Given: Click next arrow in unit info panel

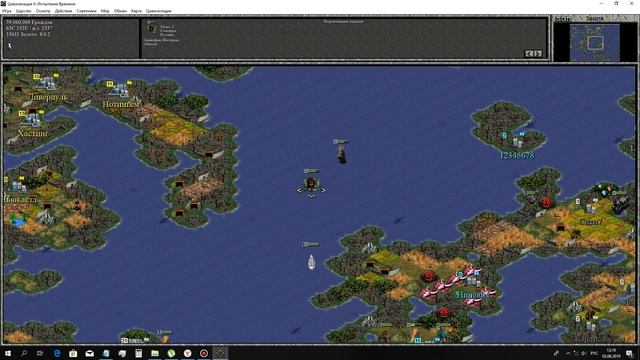Looking at the screenshot, I should [538, 53].
